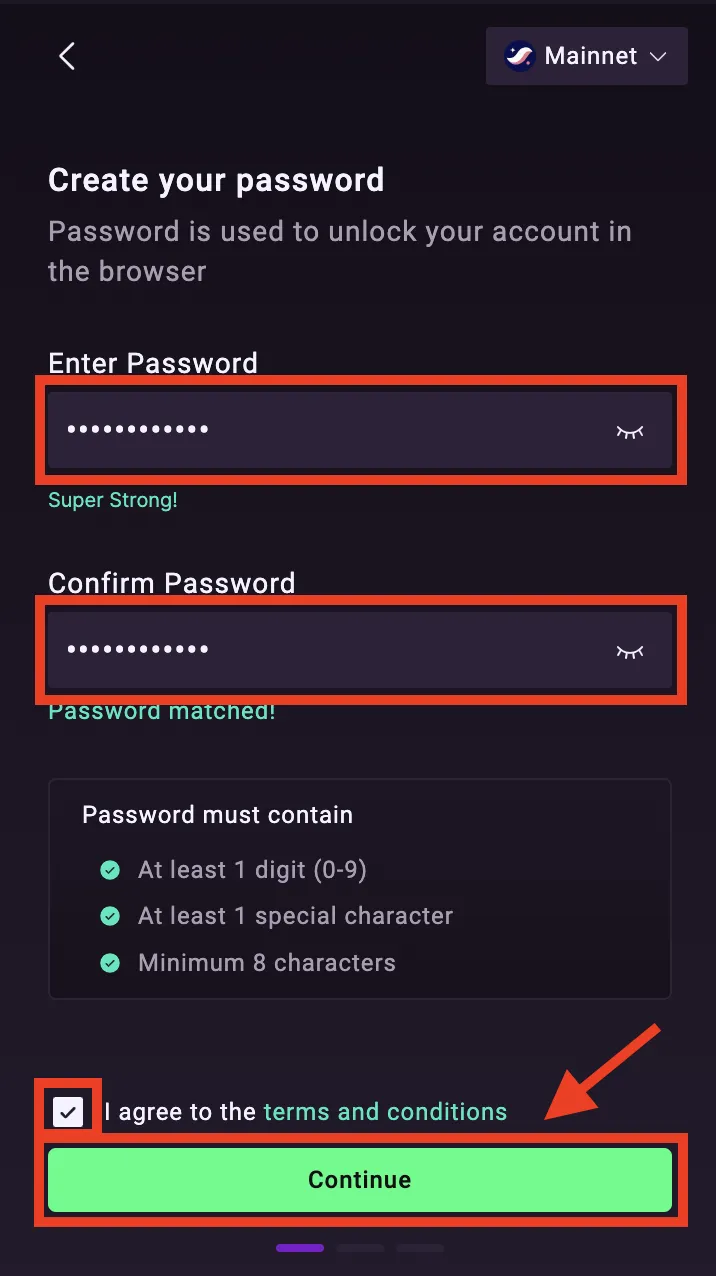
Task: Select the third progress step indicator
Action: point(420,1248)
